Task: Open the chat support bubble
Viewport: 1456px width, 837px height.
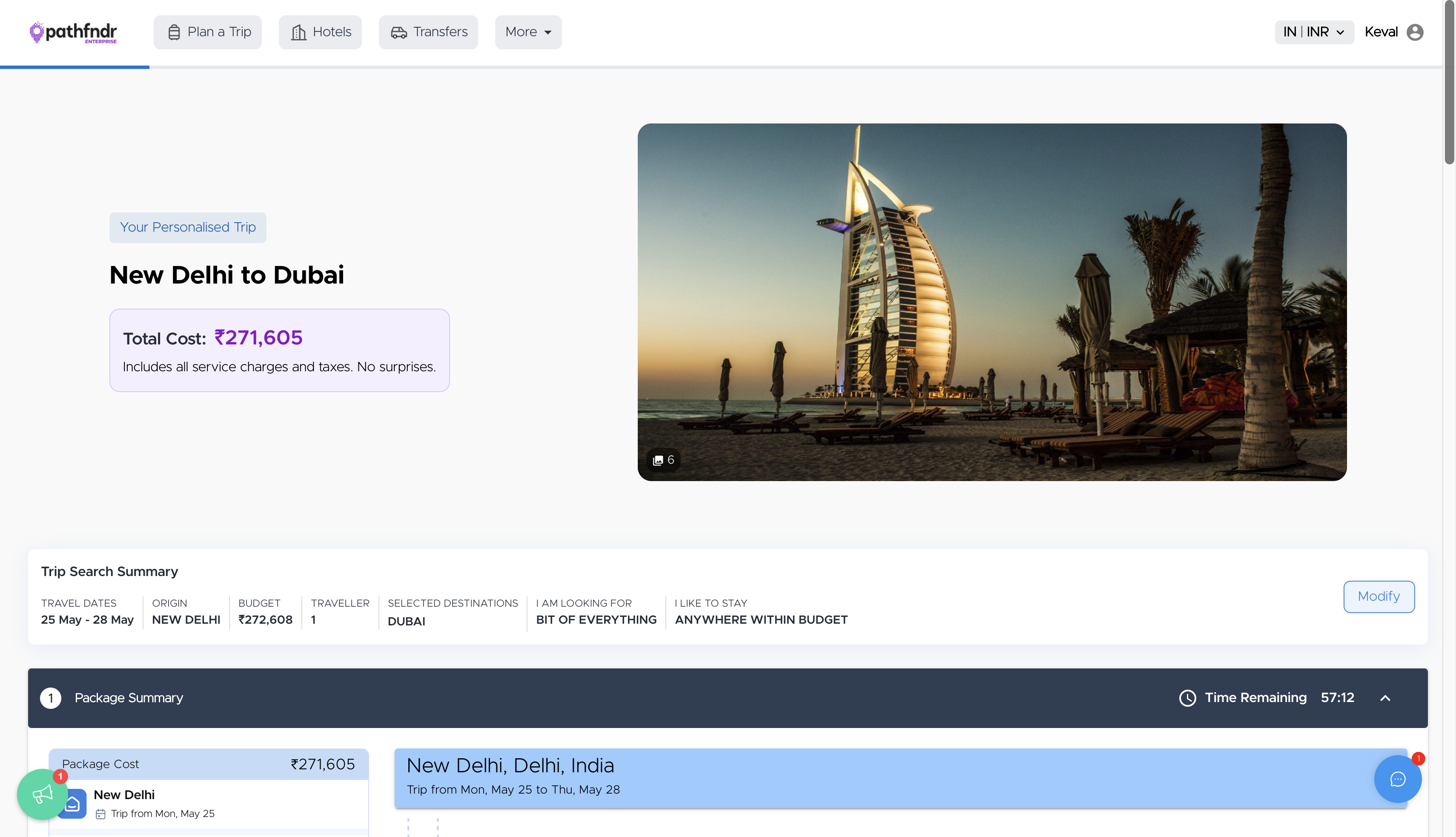Action: point(1397,779)
